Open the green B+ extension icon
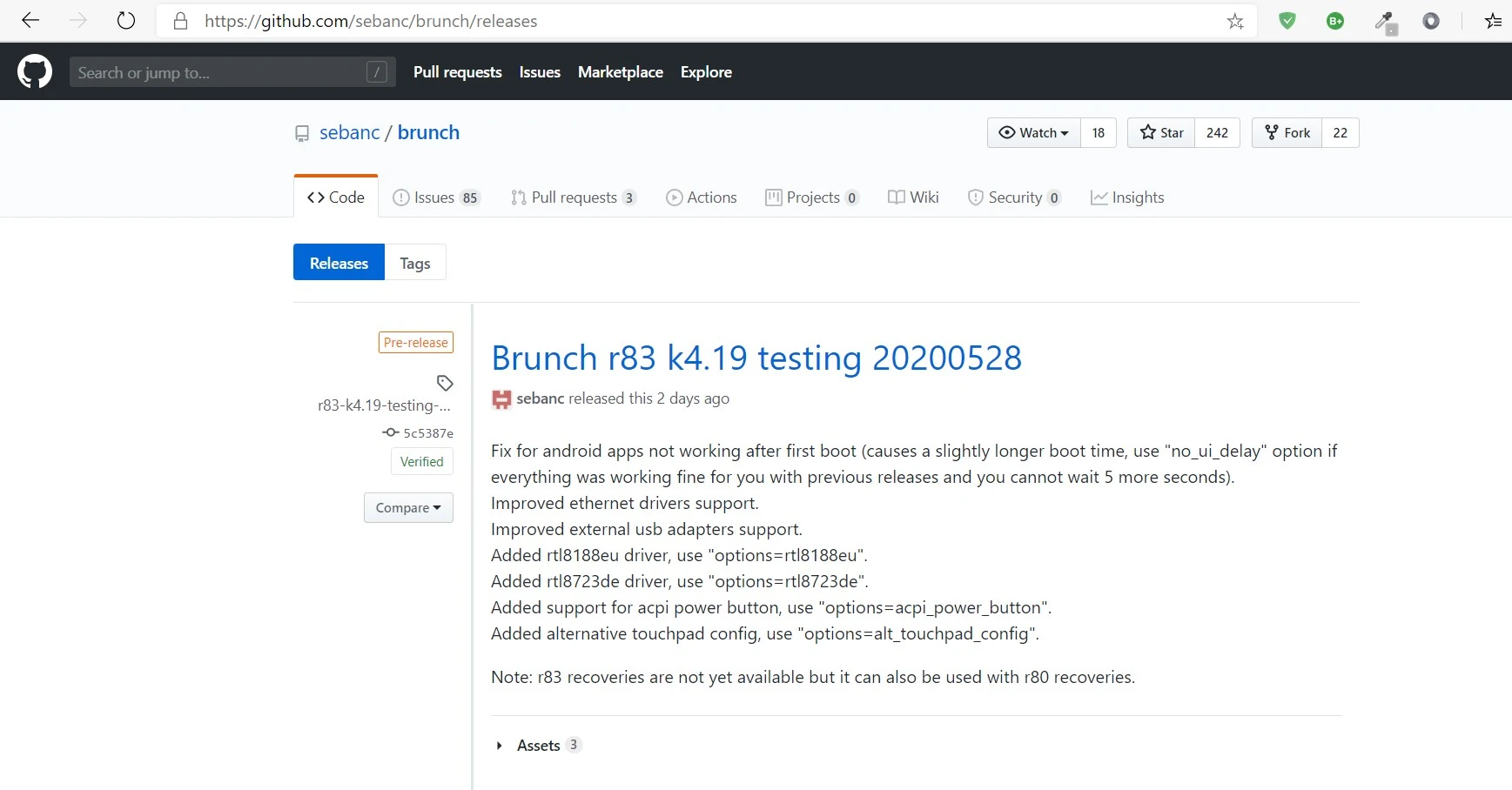Image resolution: width=1512 pixels, height=790 pixels. 1335,21
